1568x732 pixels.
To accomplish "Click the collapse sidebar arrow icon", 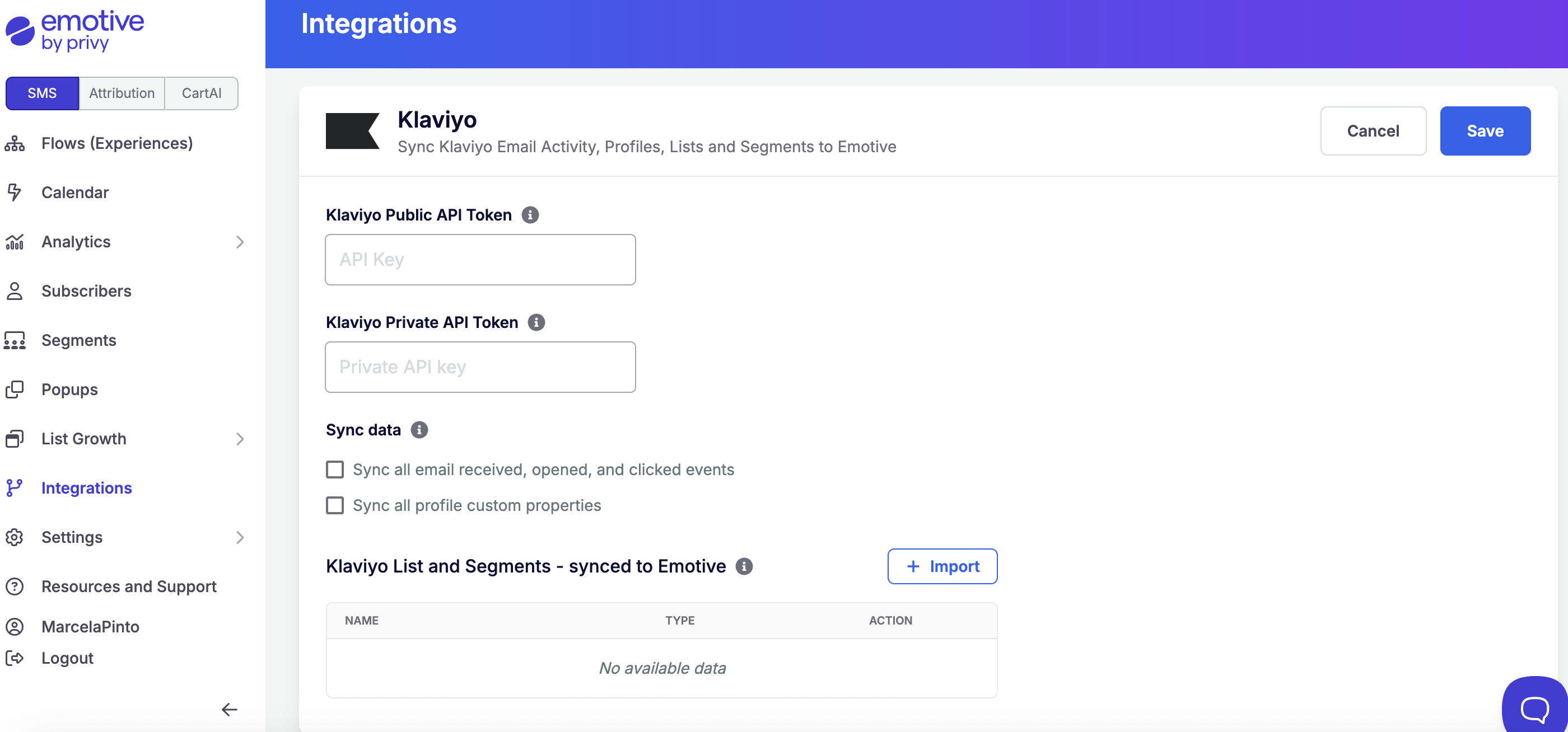I will pos(229,710).
